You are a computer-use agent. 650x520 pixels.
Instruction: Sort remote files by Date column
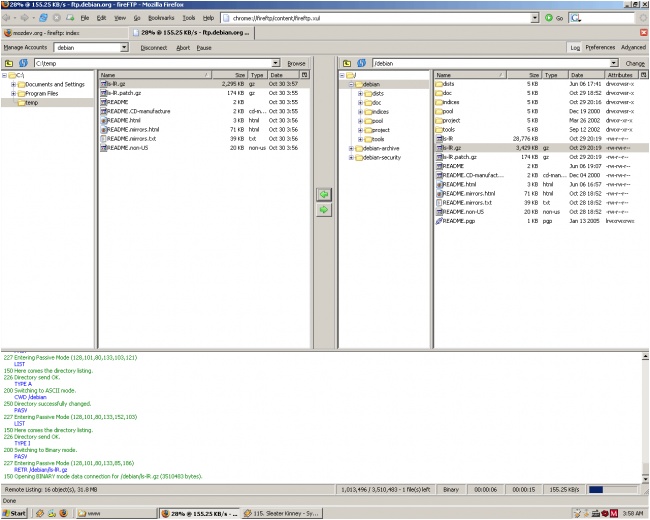pos(587,75)
